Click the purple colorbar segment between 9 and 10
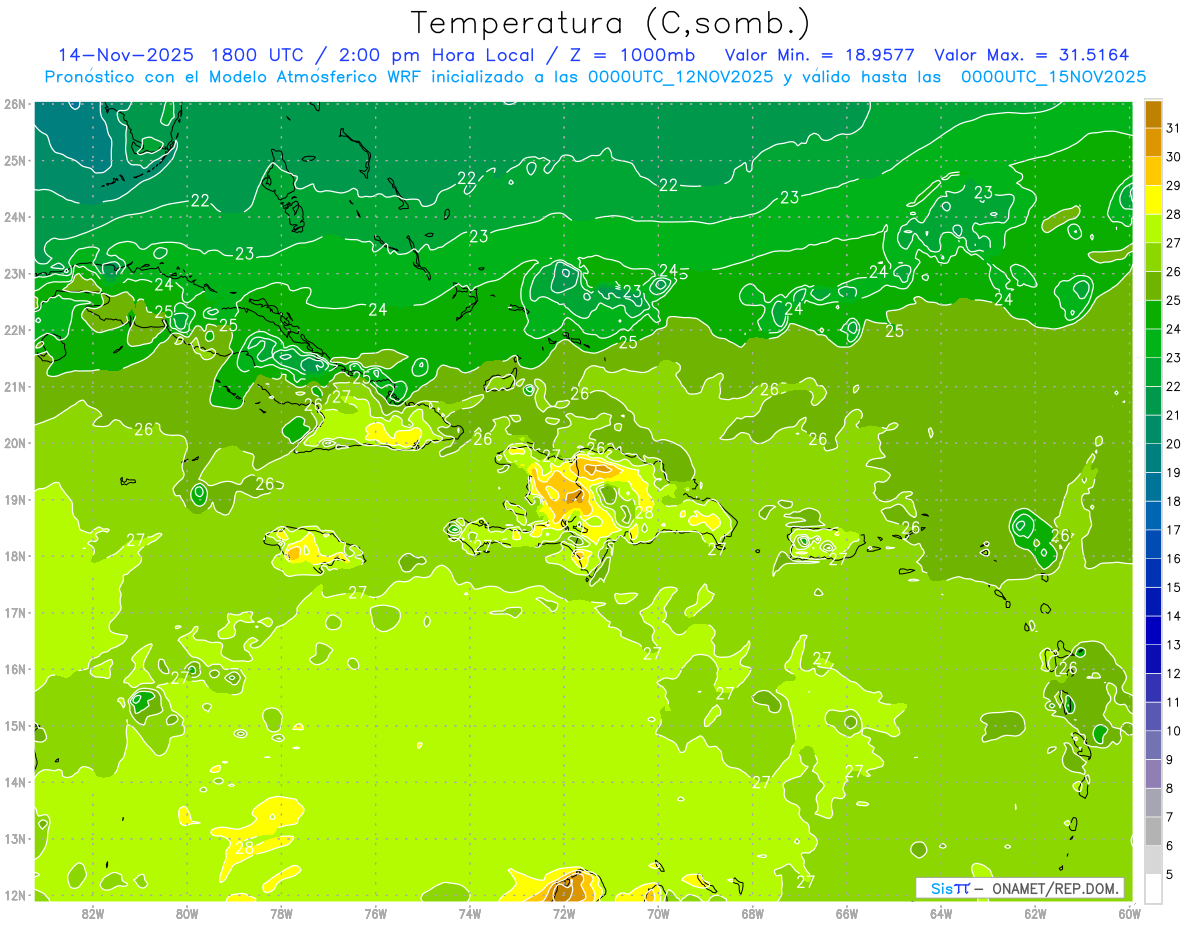The height and width of the screenshot is (927, 1200). [1153, 745]
